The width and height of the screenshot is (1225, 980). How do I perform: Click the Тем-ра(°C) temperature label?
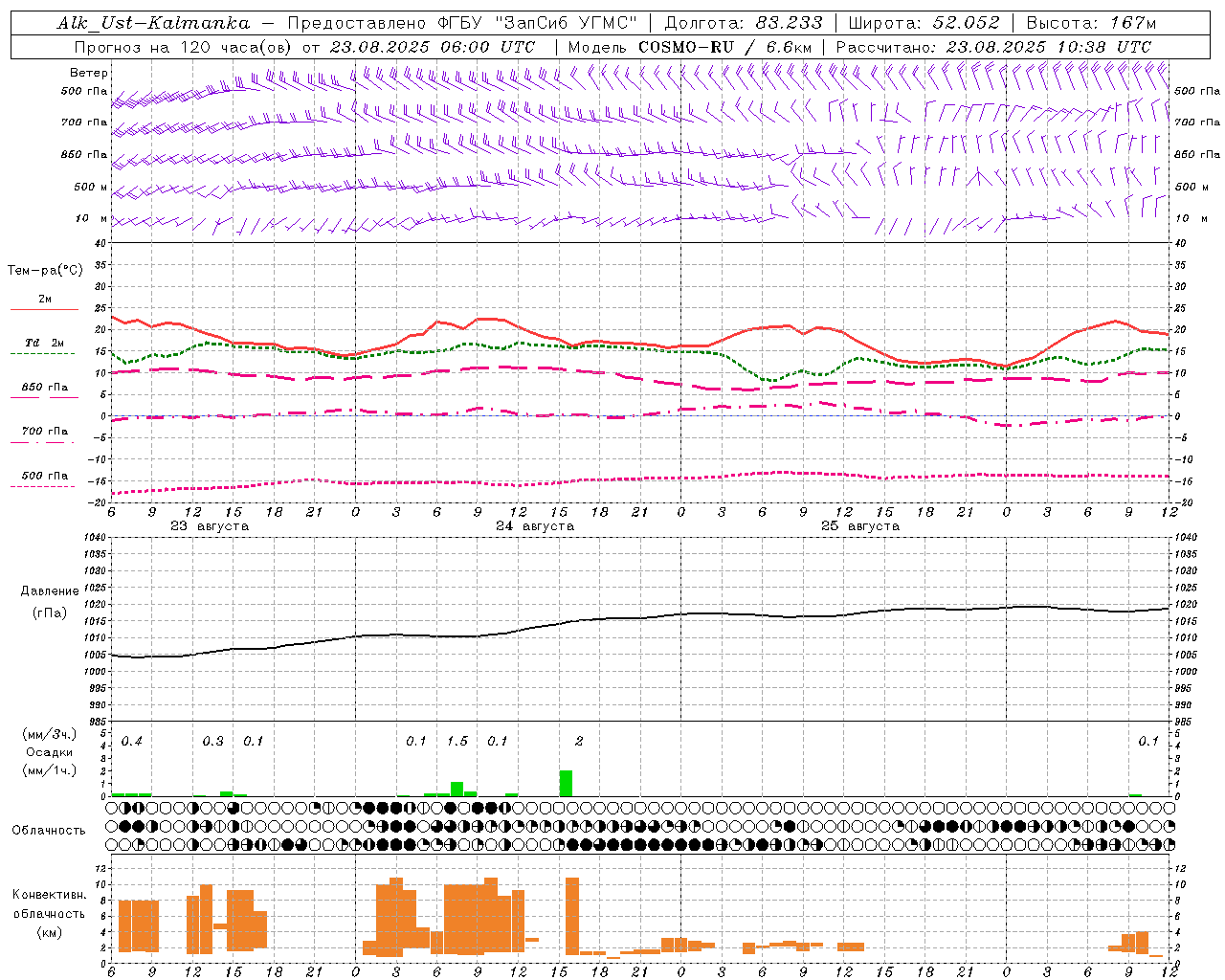click(45, 271)
